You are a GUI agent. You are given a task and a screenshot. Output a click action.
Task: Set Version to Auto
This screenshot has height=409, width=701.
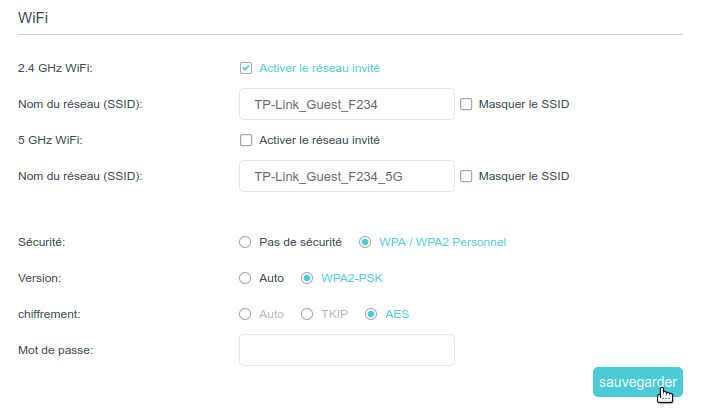[x=245, y=278]
